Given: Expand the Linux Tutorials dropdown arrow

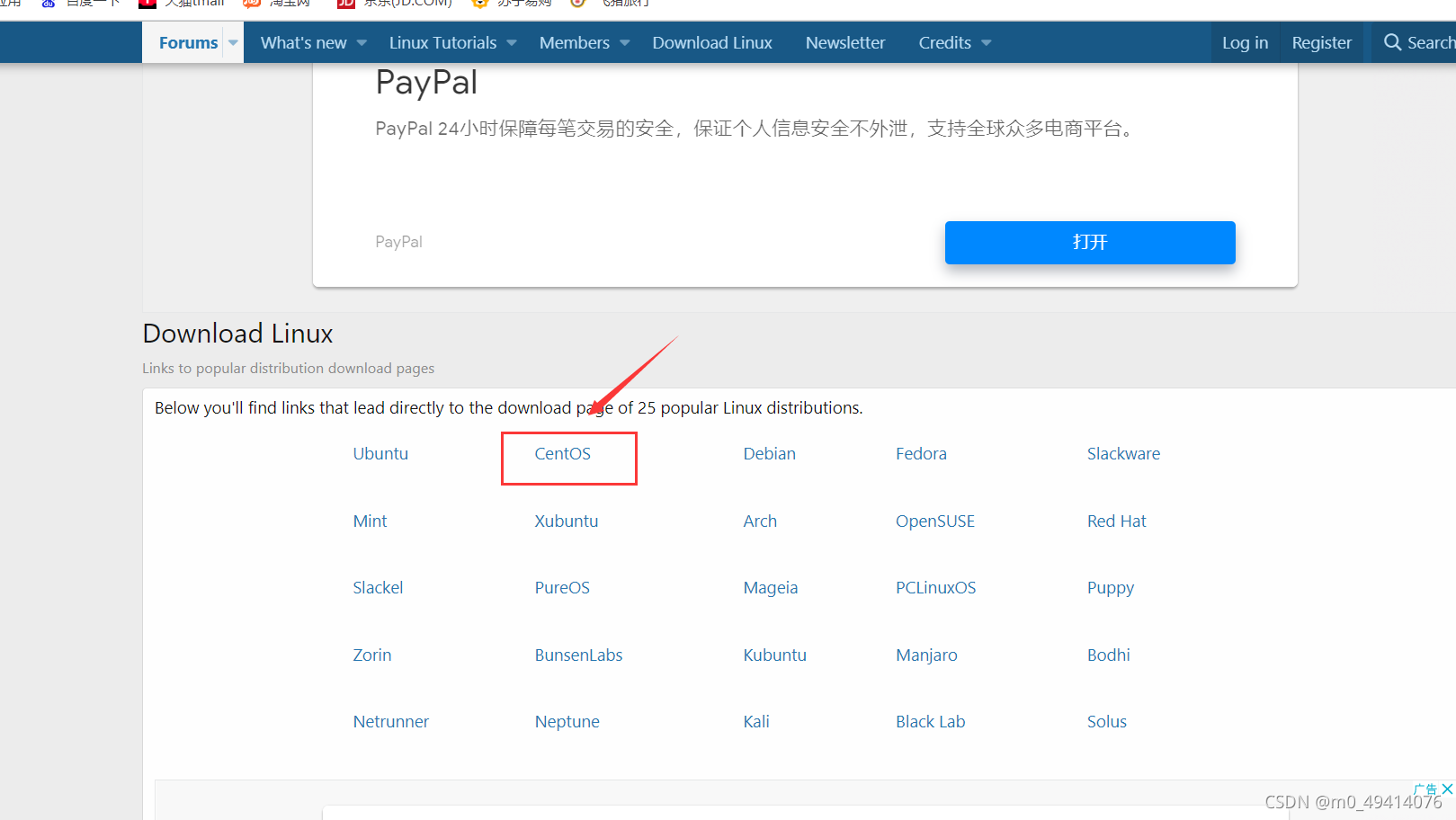Looking at the screenshot, I should pos(512,42).
